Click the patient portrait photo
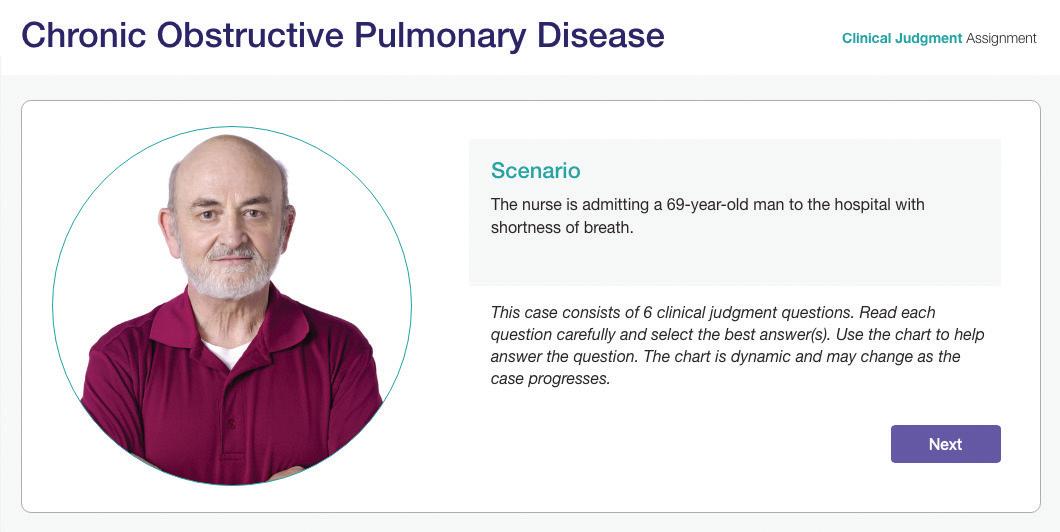 [232, 306]
